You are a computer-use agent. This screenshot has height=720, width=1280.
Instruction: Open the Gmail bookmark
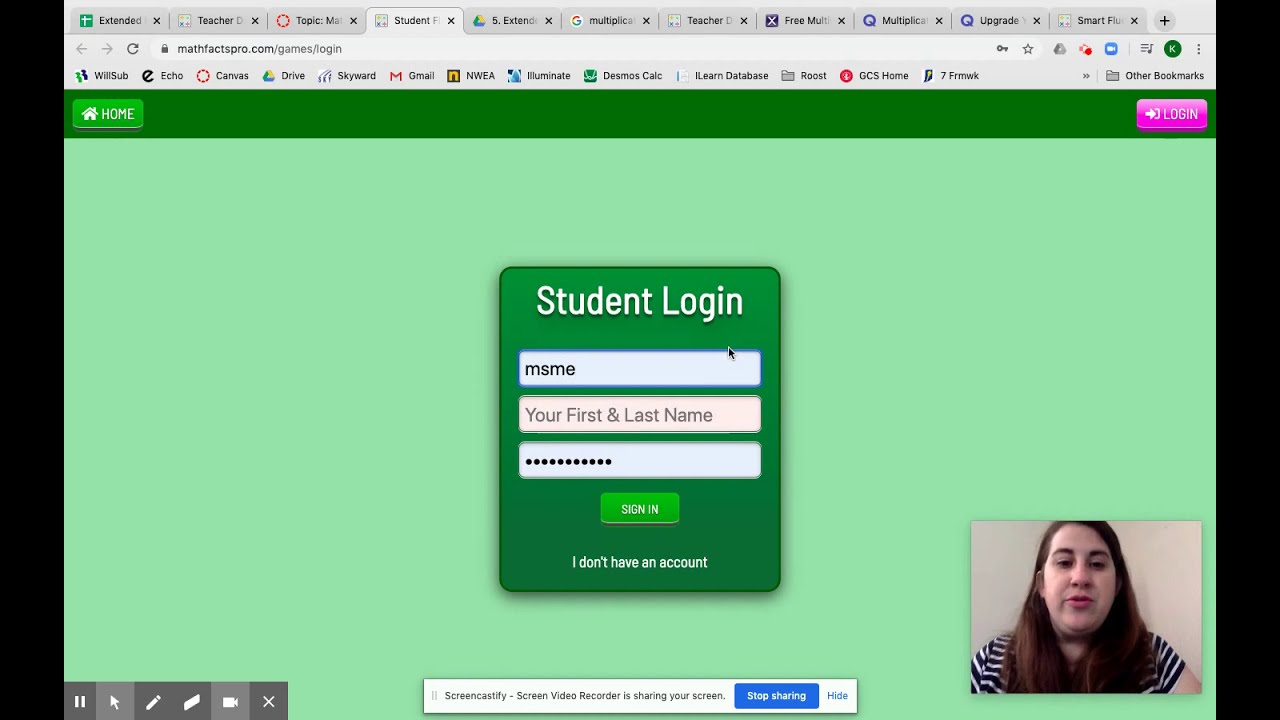[x=412, y=76]
